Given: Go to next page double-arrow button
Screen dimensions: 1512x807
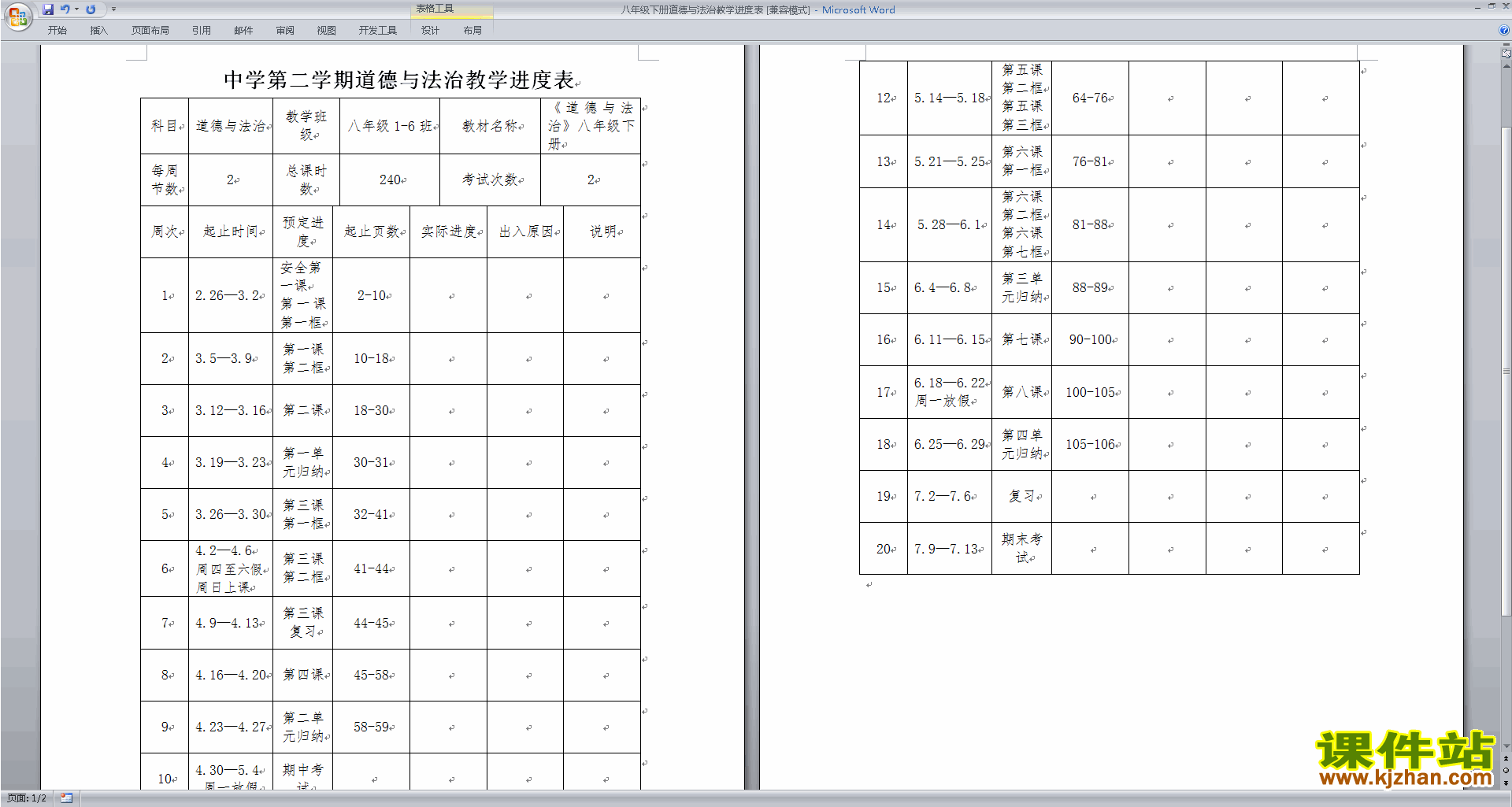Looking at the screenshot, I should click(1506, 783).
